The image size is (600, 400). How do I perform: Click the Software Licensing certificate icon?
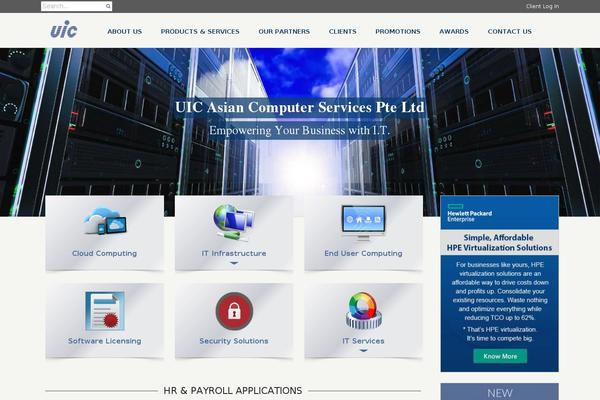pyautogui.click(x=105, y=311)
